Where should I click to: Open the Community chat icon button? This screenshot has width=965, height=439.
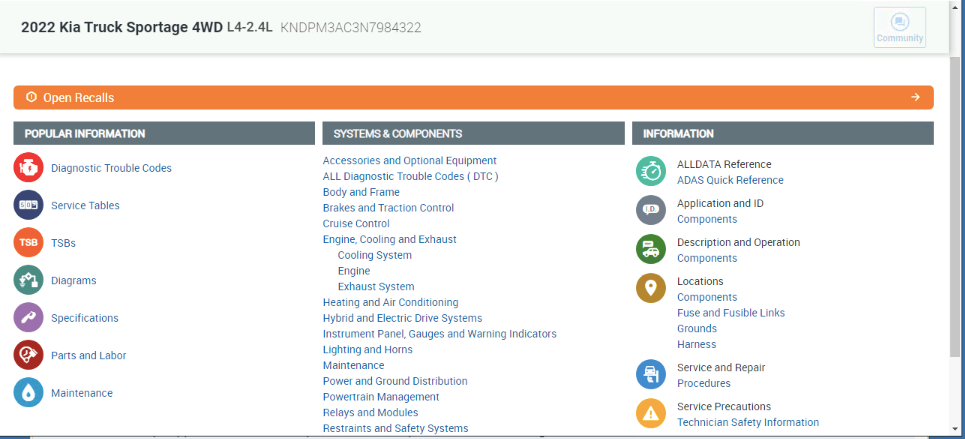click(899, 27)
